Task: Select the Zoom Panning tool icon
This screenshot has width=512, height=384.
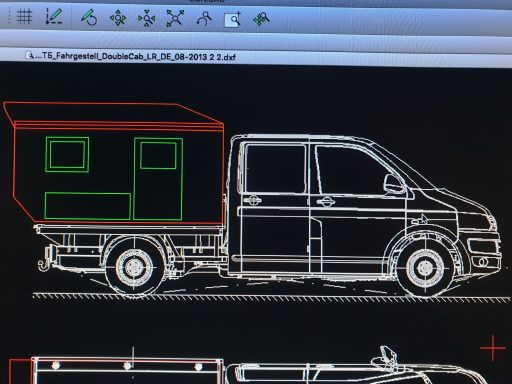Action: [x=261, y=19]
